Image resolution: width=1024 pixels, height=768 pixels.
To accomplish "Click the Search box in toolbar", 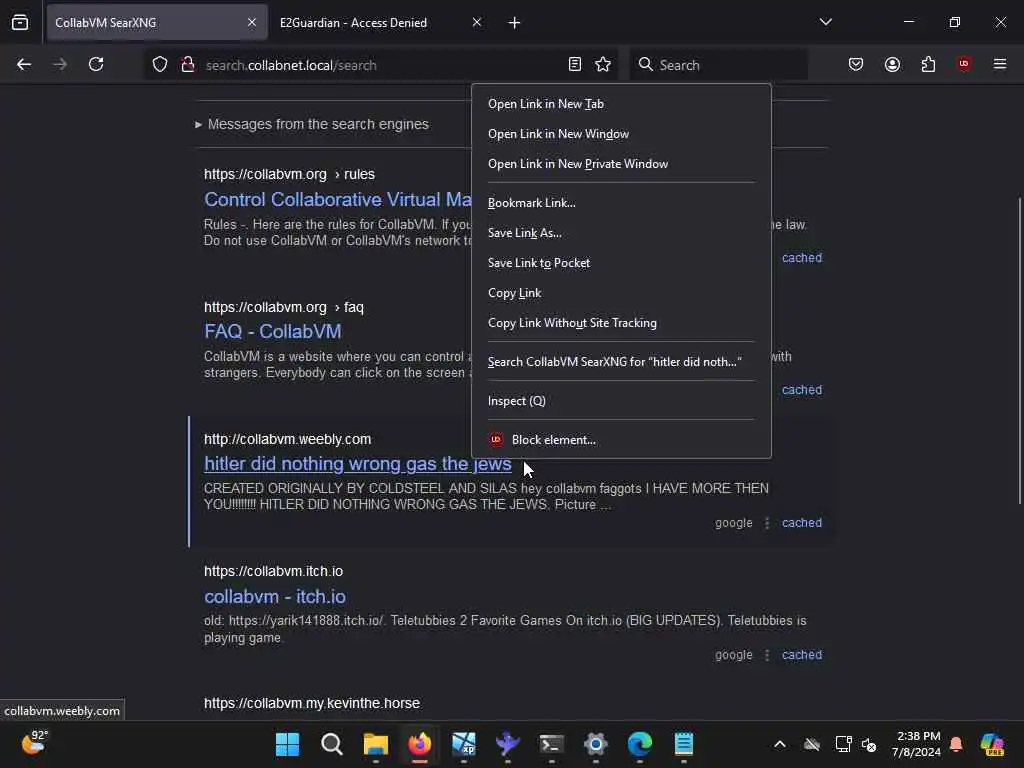I will [718, 65].
